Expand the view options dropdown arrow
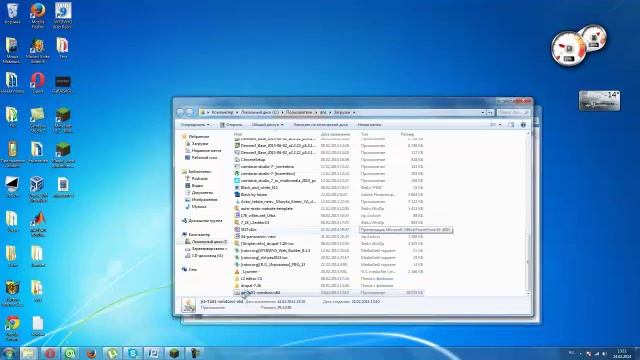Viewport: 640px width, 360px height. point(500,124)
